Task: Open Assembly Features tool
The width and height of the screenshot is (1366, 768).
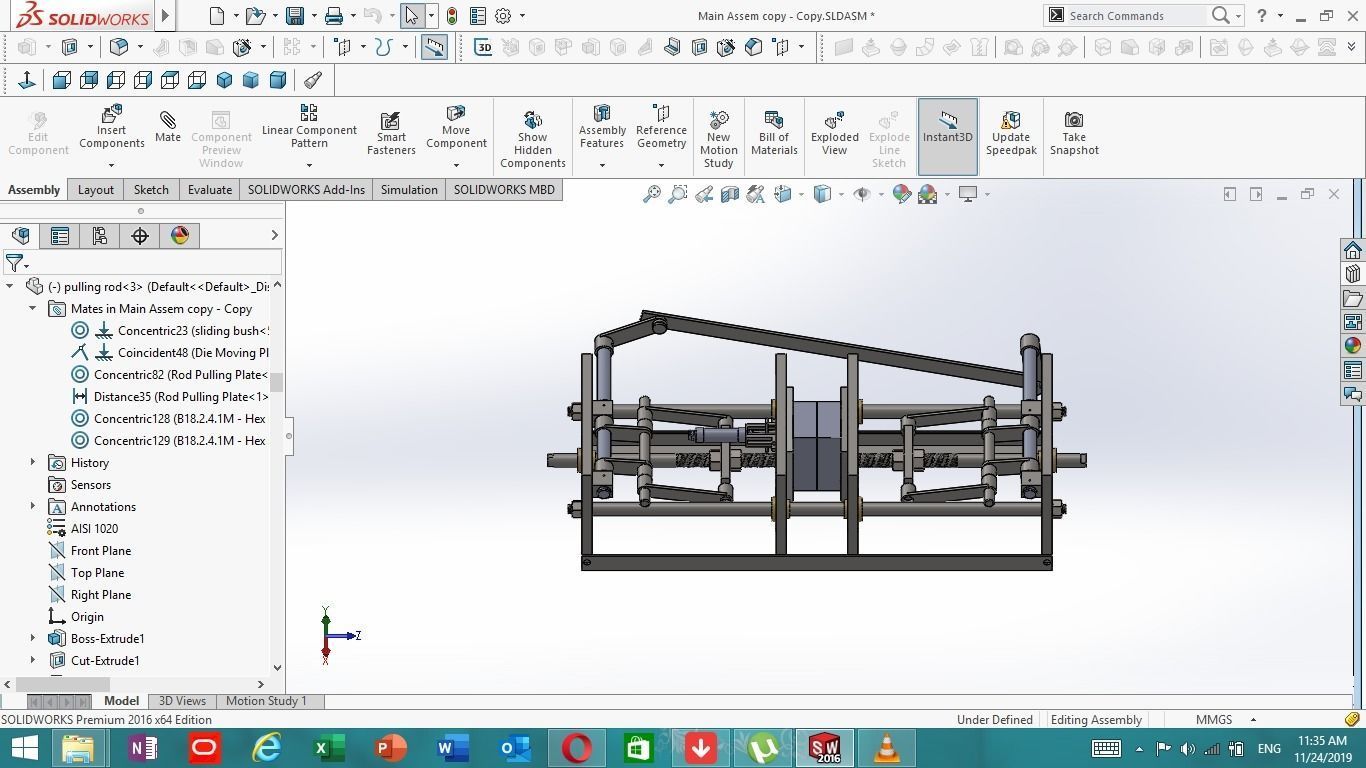Action: click(602, 127)
